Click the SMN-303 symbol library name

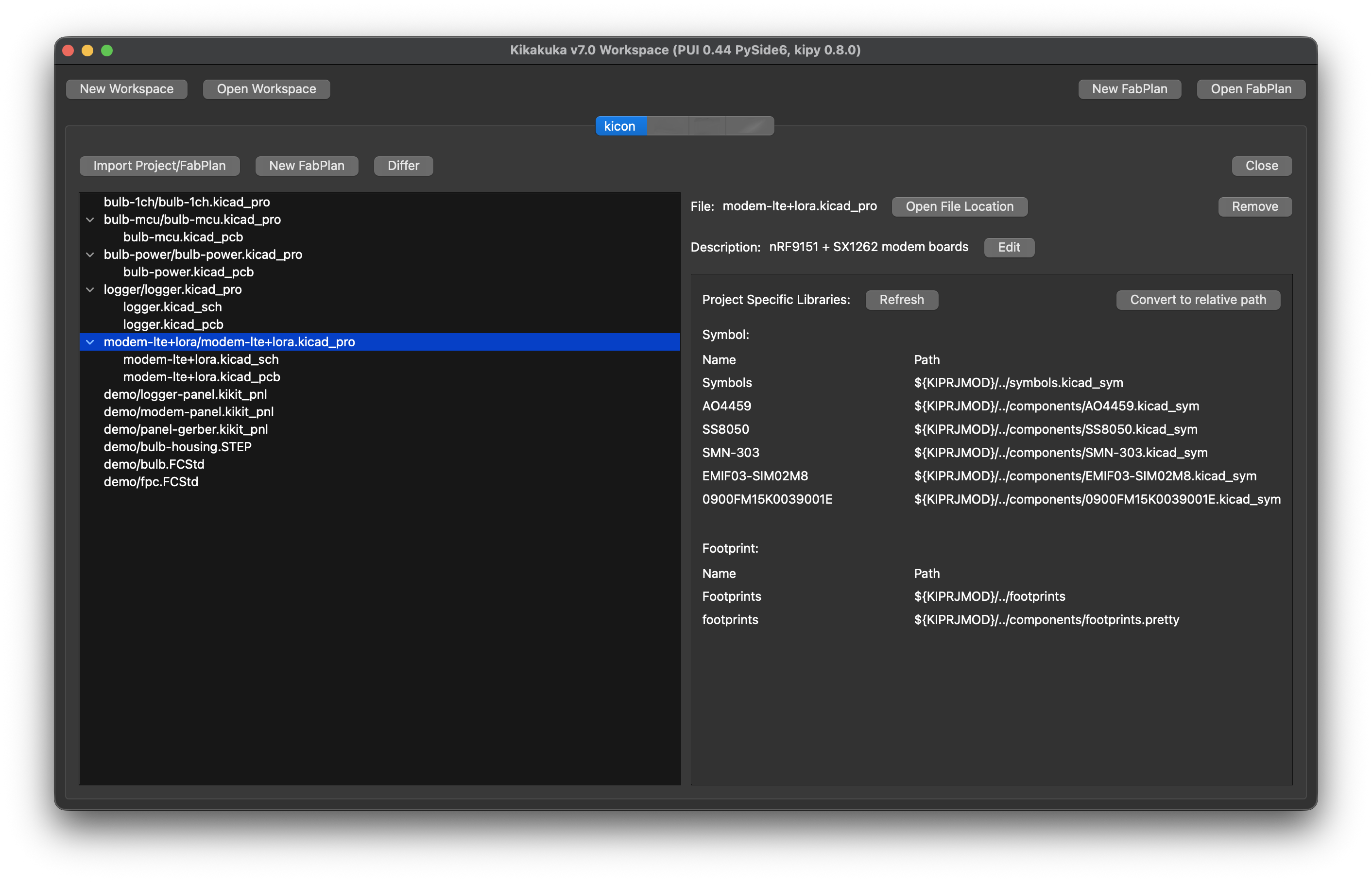click(x=730, y=453)
